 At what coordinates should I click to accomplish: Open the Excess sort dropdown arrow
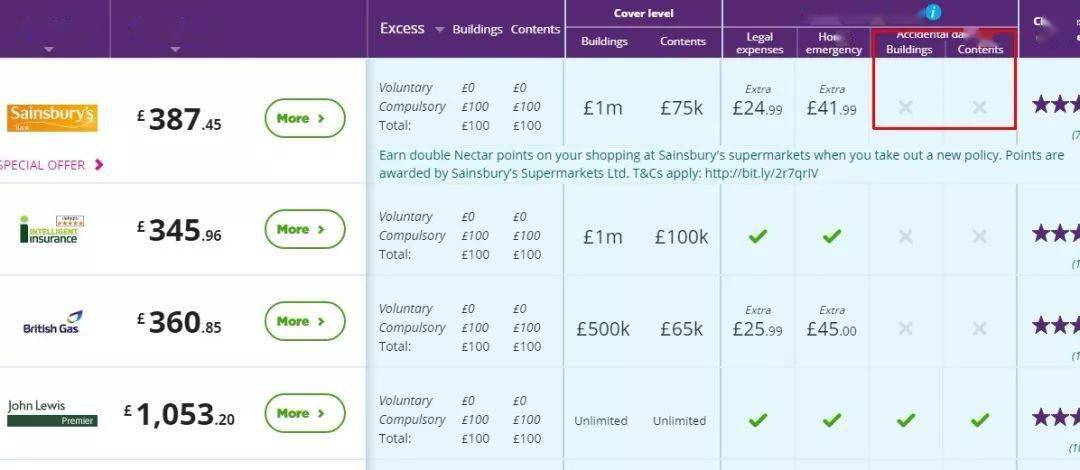point(439,30)
